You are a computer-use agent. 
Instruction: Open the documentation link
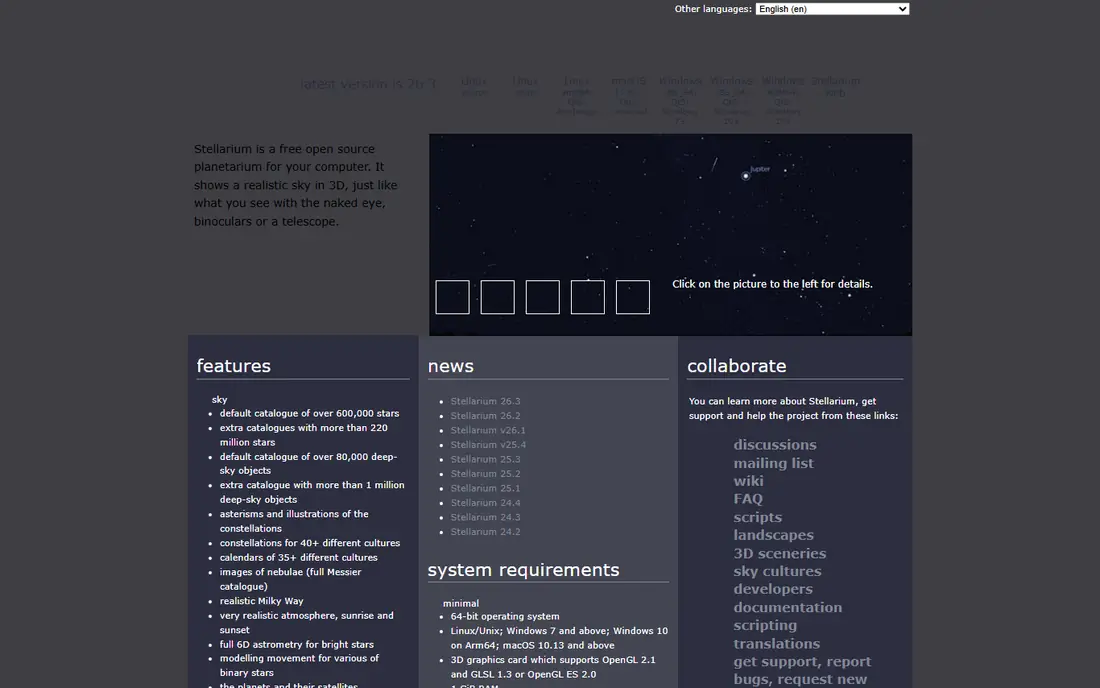point(787,607)
